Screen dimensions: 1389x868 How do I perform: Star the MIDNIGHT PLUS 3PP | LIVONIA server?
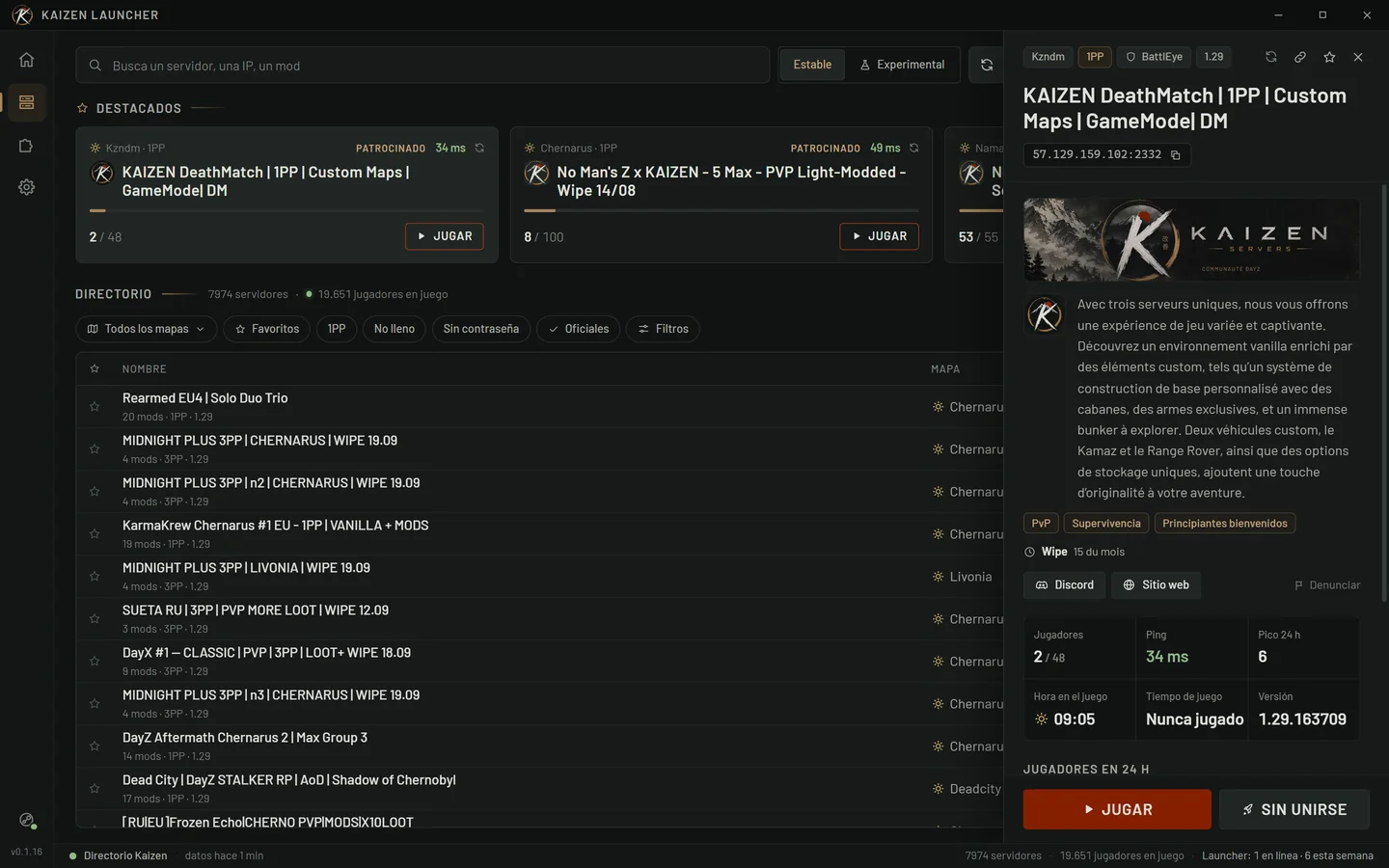pyautogui.click(x=95, y=577)
